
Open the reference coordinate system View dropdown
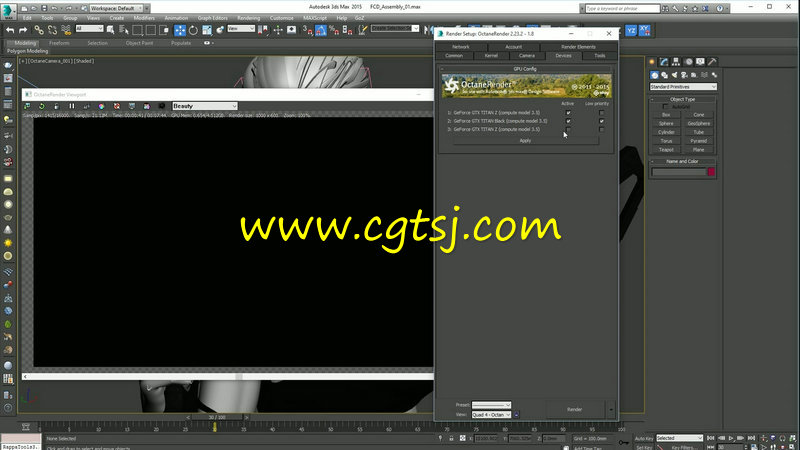[x=241, y=29]
